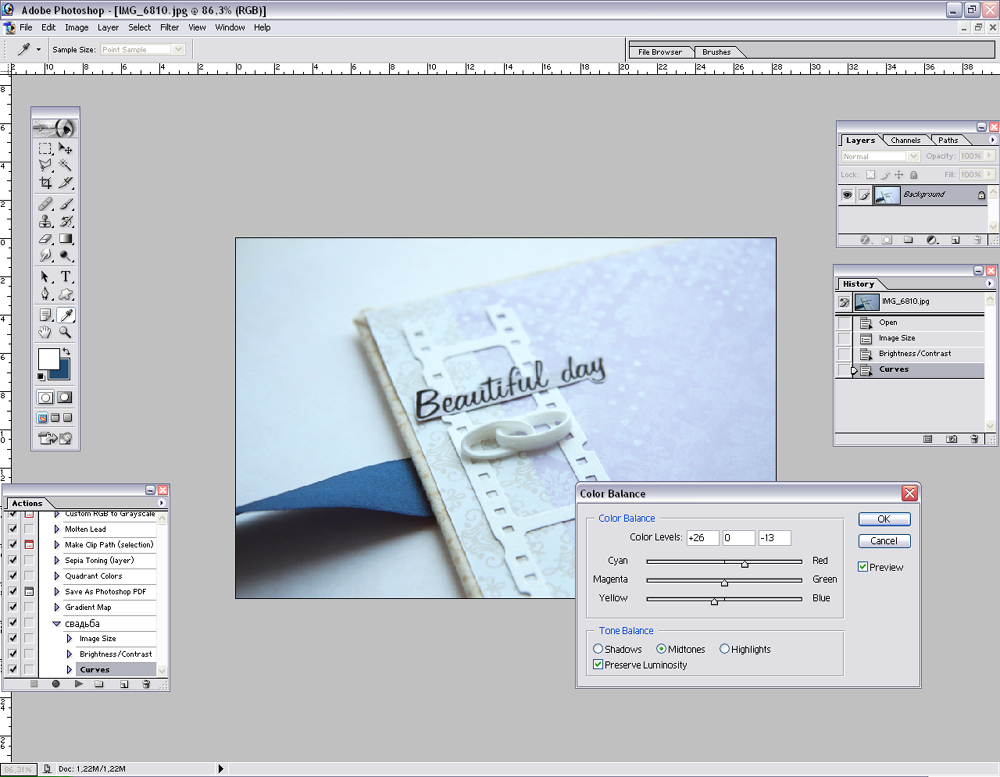
Task: Select the Crop tool
Action: point(45,182)
